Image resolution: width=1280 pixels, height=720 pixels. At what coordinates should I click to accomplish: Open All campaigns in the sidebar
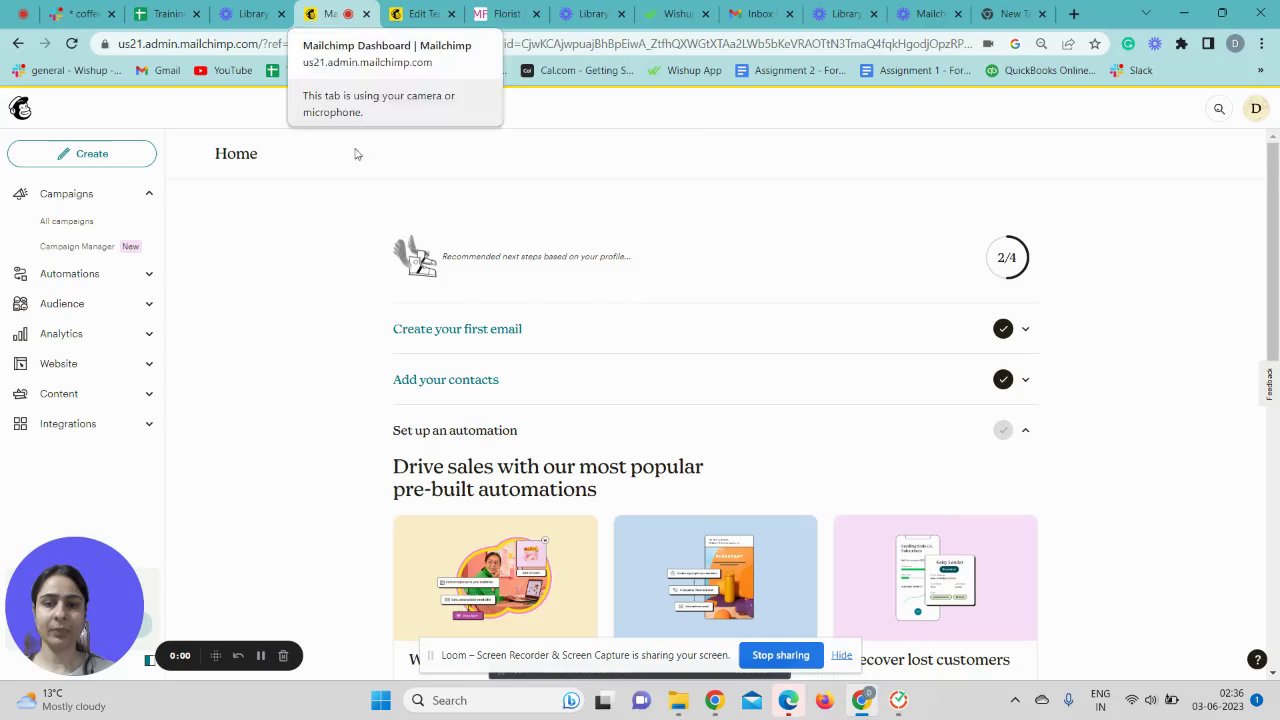pyautogui.click(x=67, y=221)
